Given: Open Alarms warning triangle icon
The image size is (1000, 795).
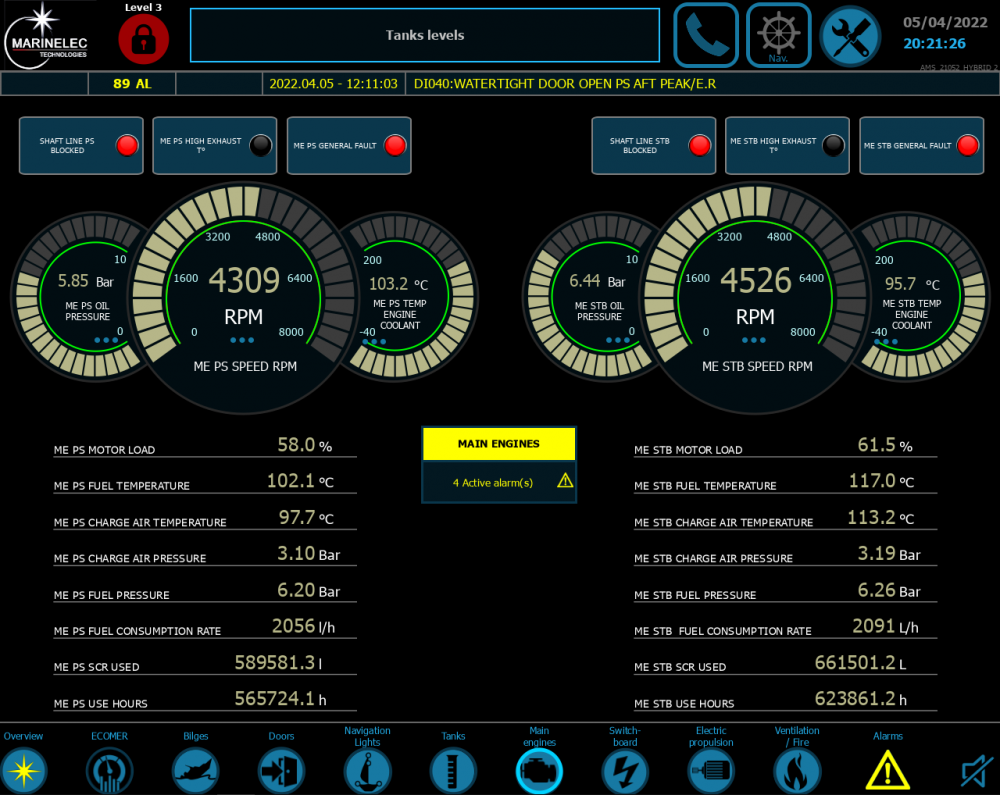Looking at the screenshot, I should pos(887,771).
